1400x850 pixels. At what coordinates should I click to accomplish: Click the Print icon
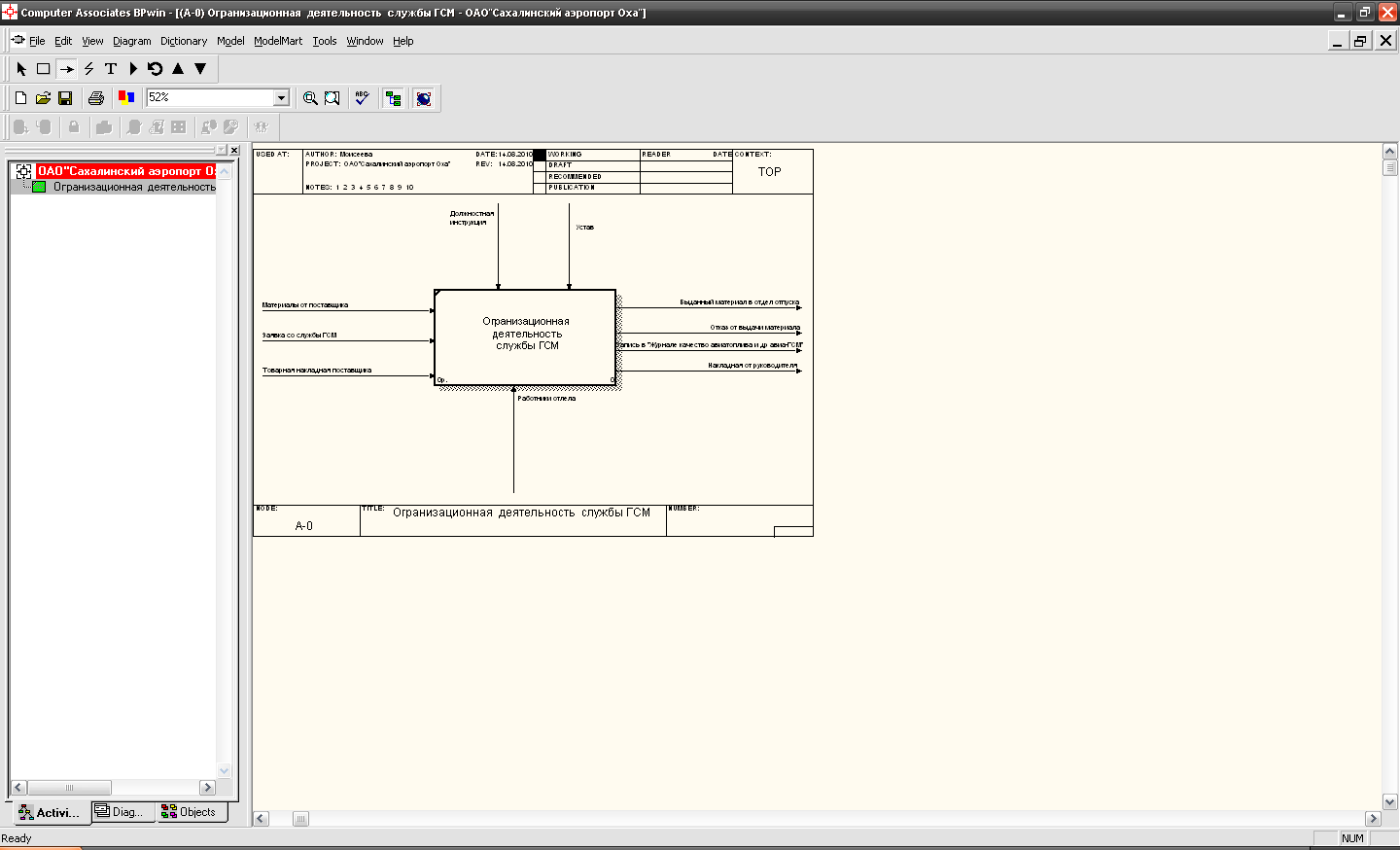click(95, 98)
